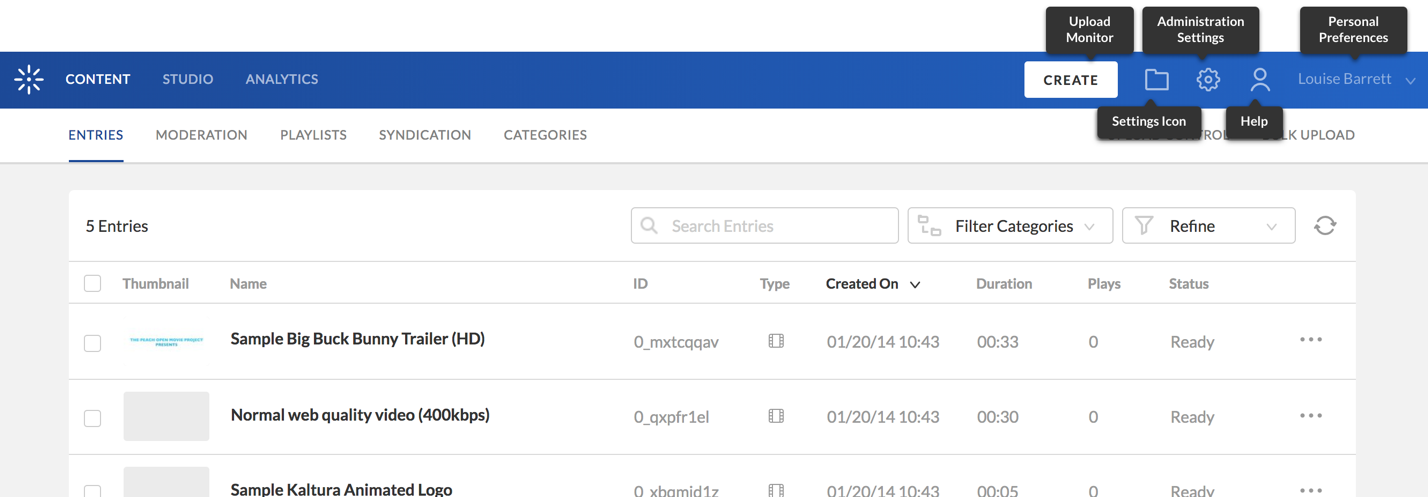The image size is (1428, 497).
Task: Click the Type column header
Action: click(x=775, y=284)
